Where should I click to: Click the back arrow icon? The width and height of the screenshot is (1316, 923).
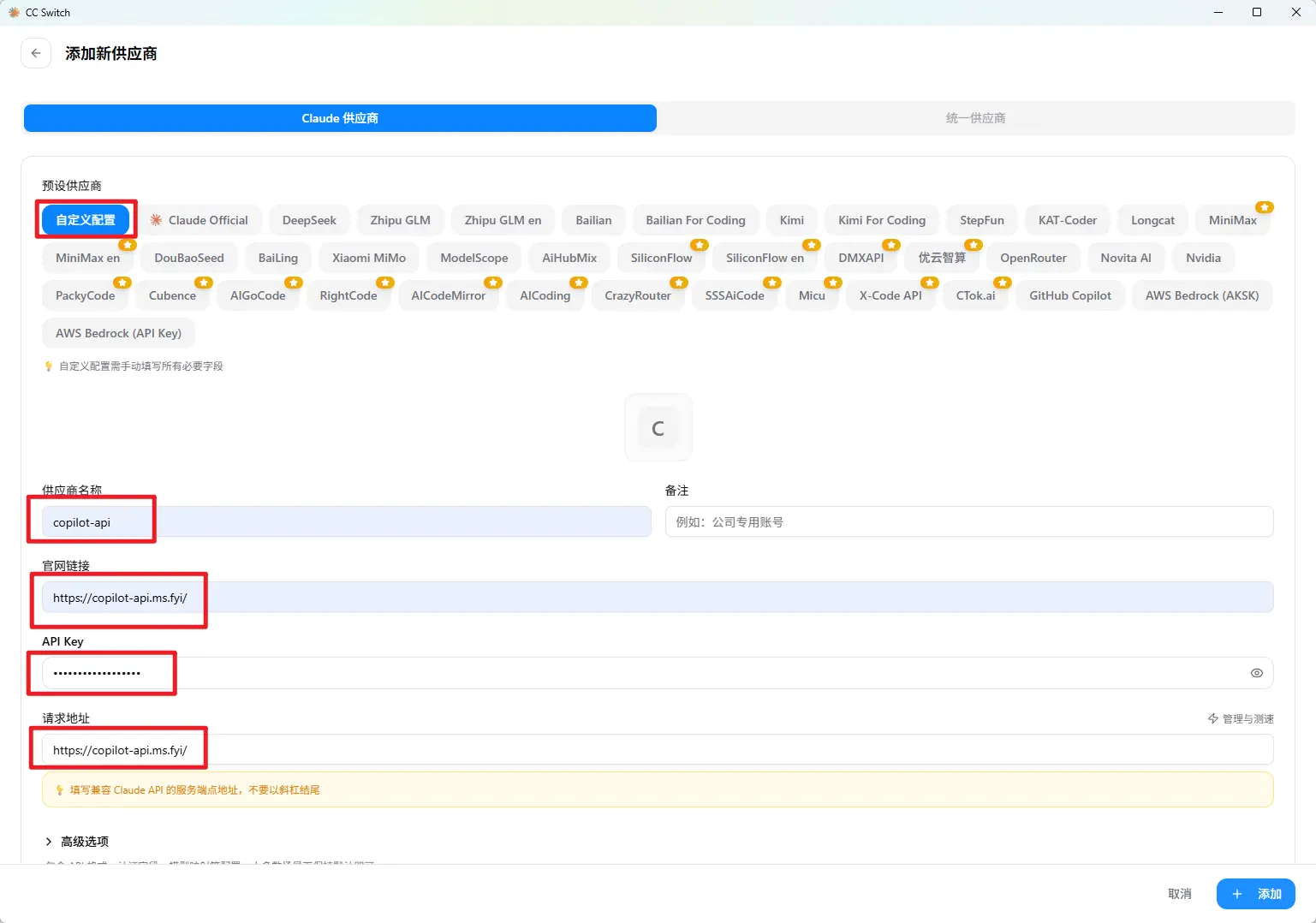pyautogui.click(x=36, y=53)
